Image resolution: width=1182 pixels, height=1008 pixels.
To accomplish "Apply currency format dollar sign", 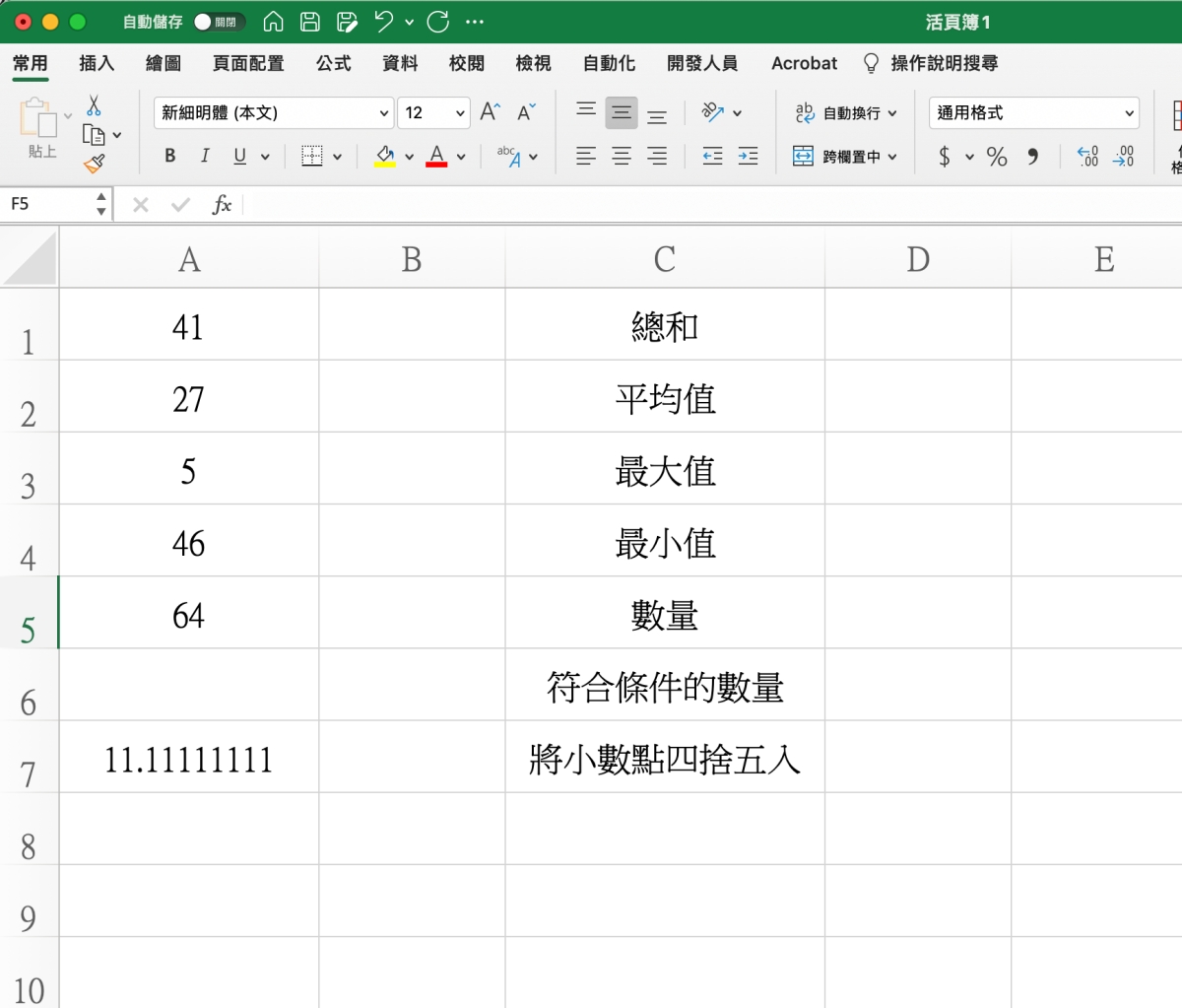I will (945, 156).
